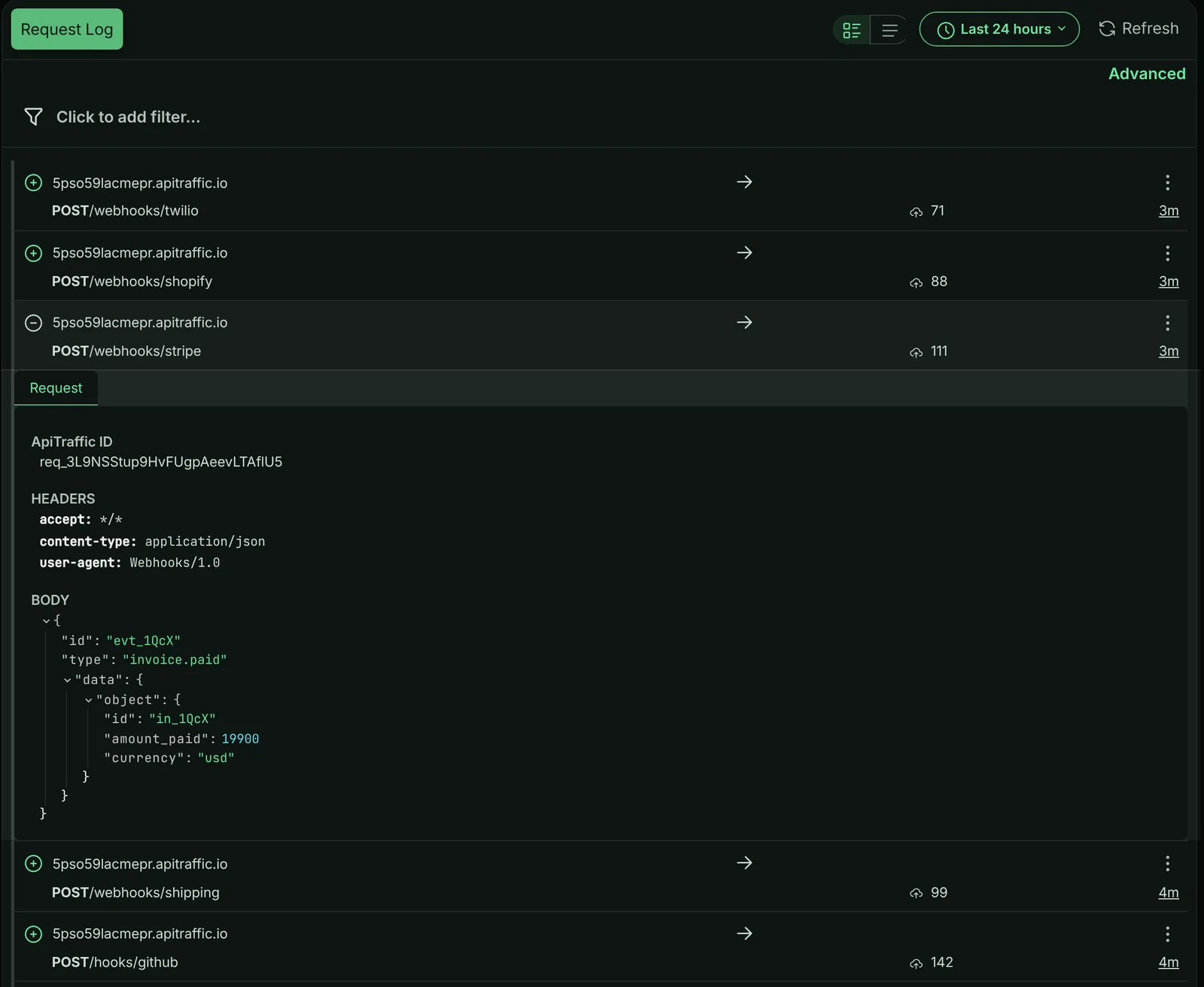The width and height of the screenshot is (1204, 987).
Task: Refresh the request log
Action: point(1139,29)
